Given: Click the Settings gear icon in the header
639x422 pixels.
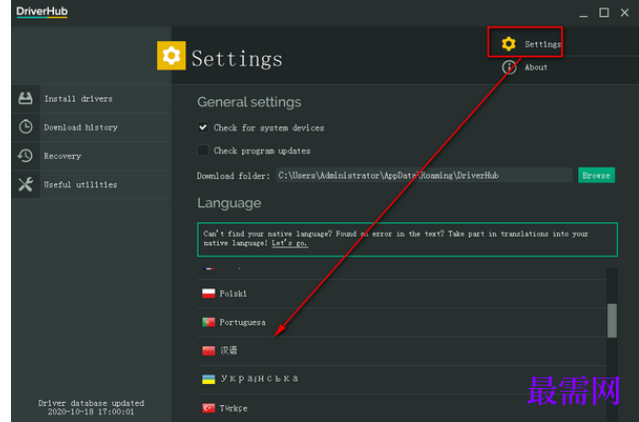Looking at the screenshot, I should (509, 44).
